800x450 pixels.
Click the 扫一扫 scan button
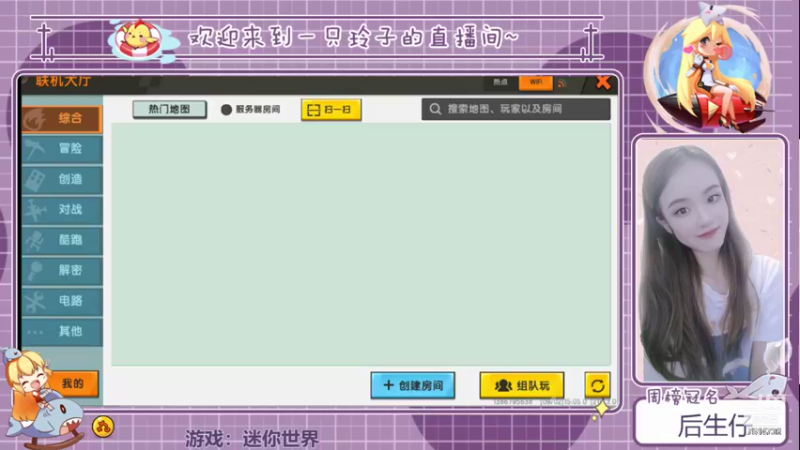point(331,110)
